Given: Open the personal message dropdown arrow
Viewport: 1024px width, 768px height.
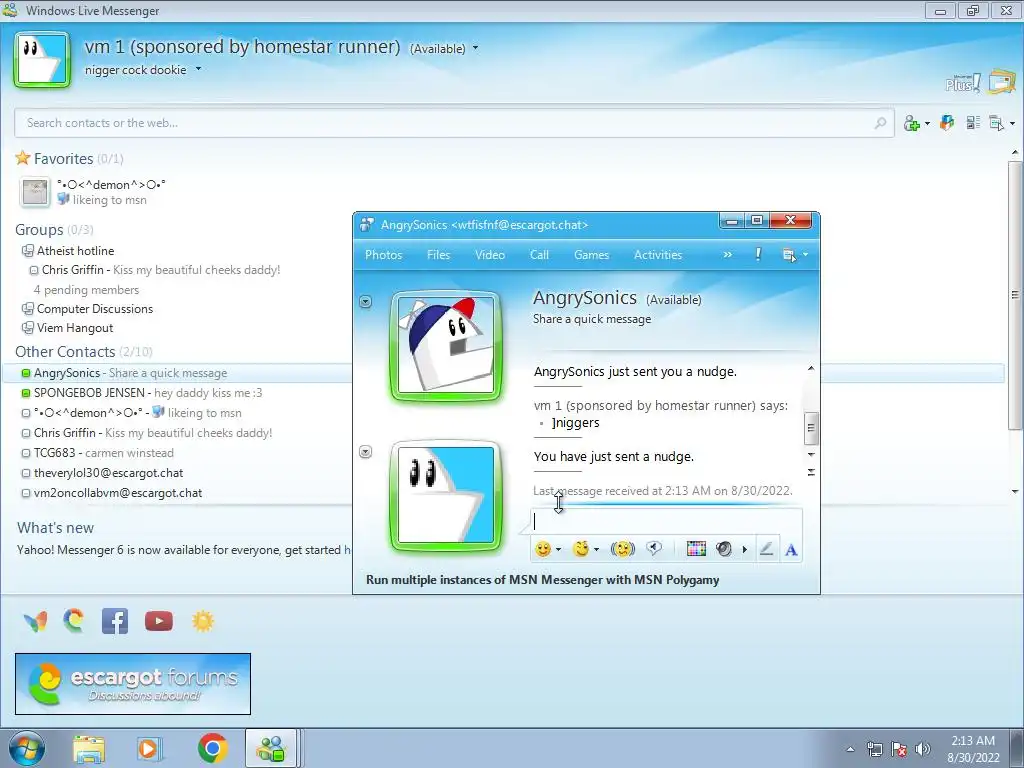Looking at the screenshot, I should pos(199,69).
